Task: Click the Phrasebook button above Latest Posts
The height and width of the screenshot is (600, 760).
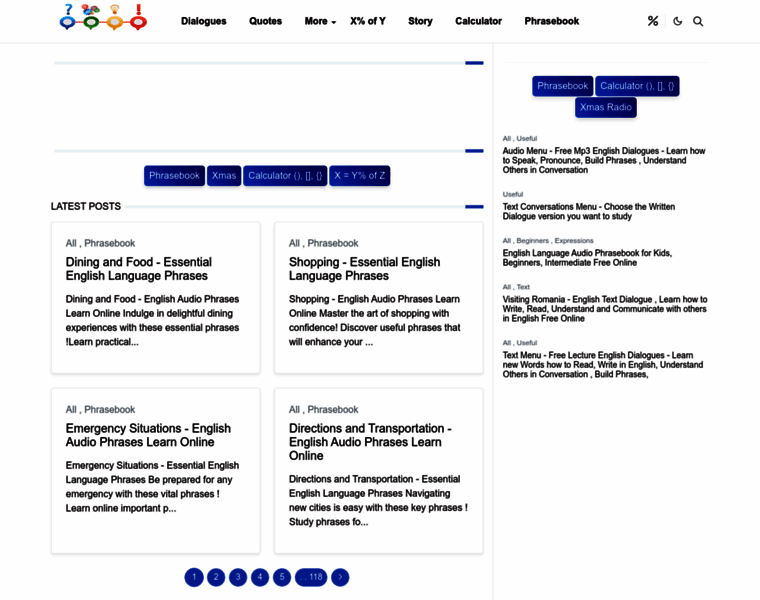Action: tap(174, 175)
